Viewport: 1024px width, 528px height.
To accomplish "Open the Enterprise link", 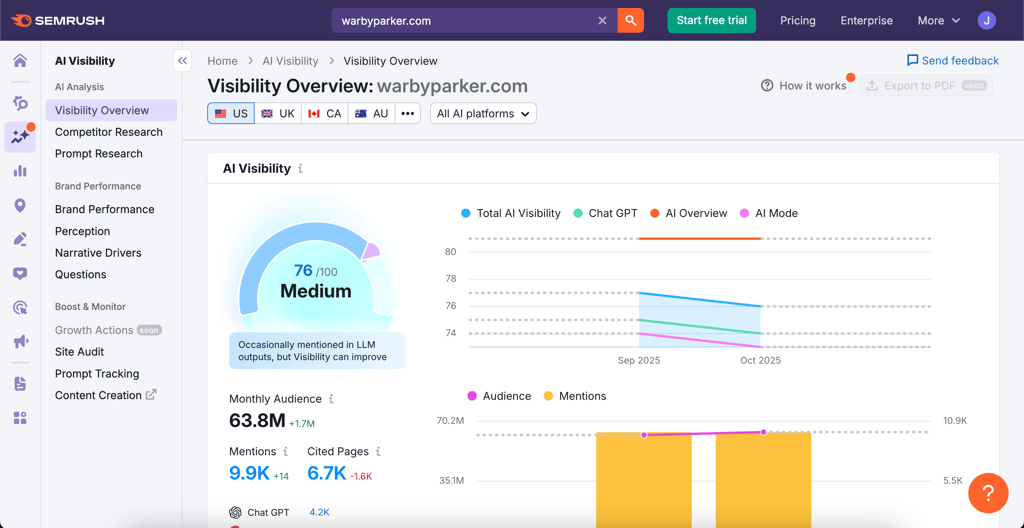I will [x=866, y=20].
